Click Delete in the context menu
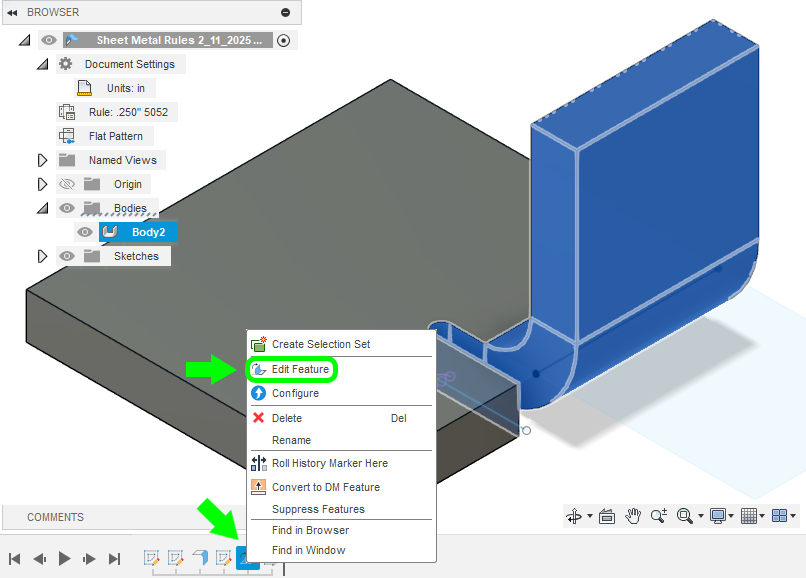This screenshot has width=806, height=578. click(x=286, y=418)
